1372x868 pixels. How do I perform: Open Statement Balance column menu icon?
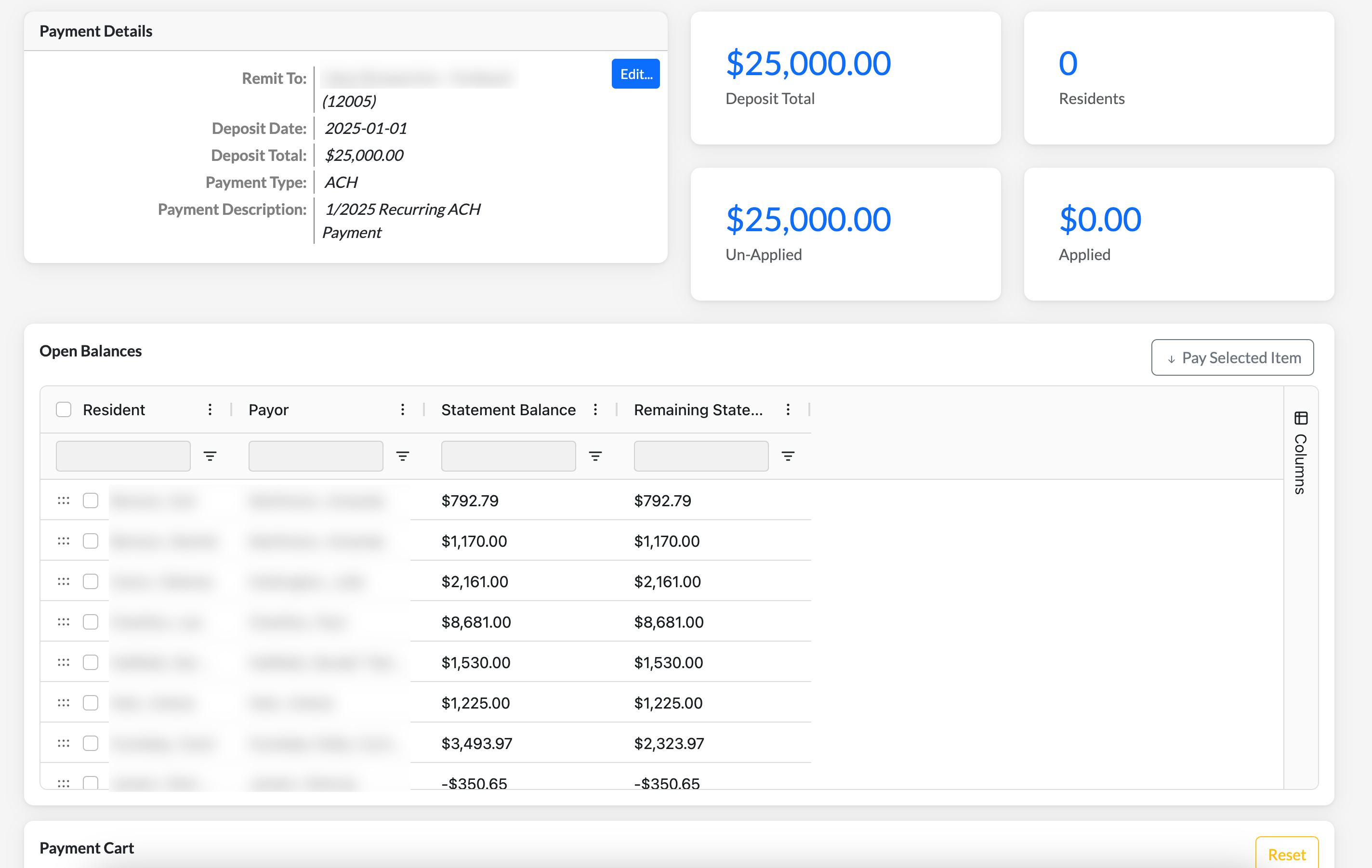click(595, 409)
